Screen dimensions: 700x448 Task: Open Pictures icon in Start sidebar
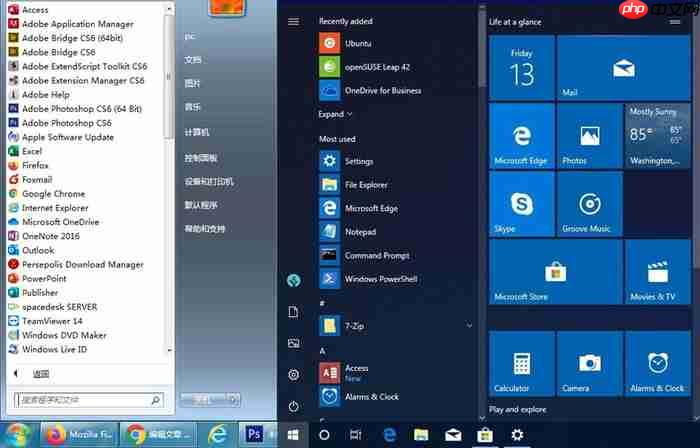point(293,343)
